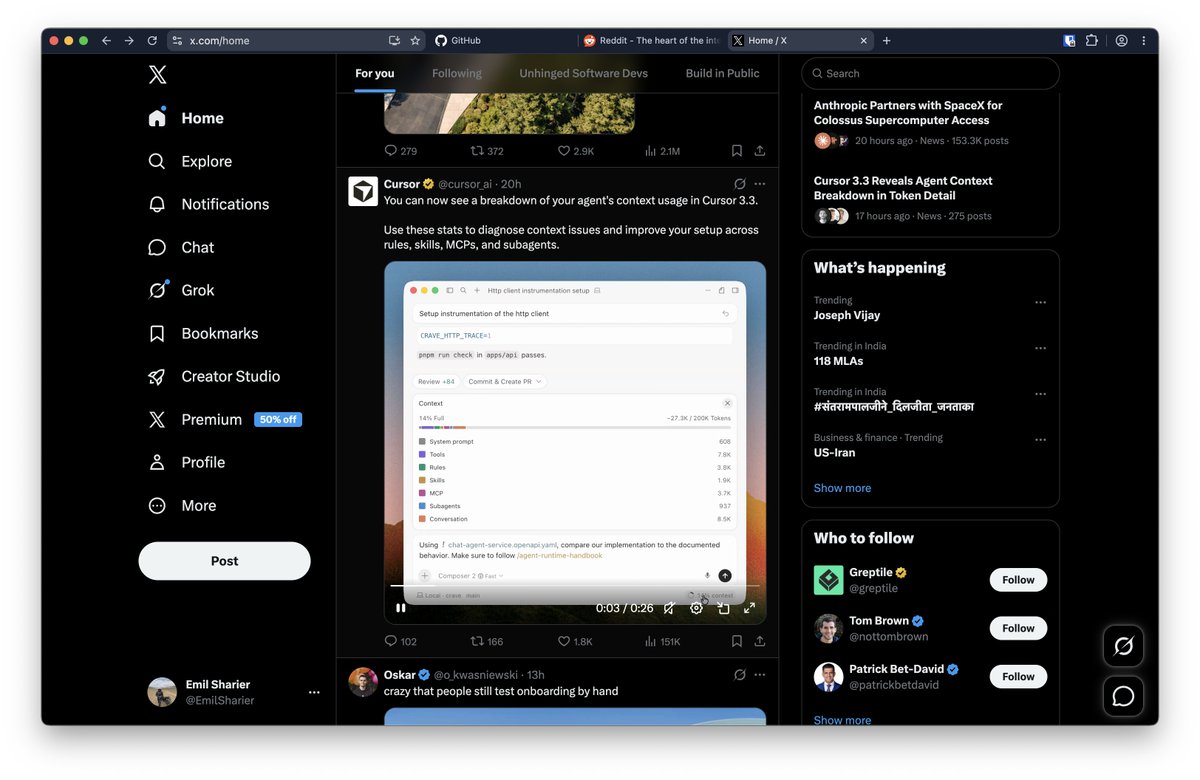Select the For you tab

tap(375, 73)
